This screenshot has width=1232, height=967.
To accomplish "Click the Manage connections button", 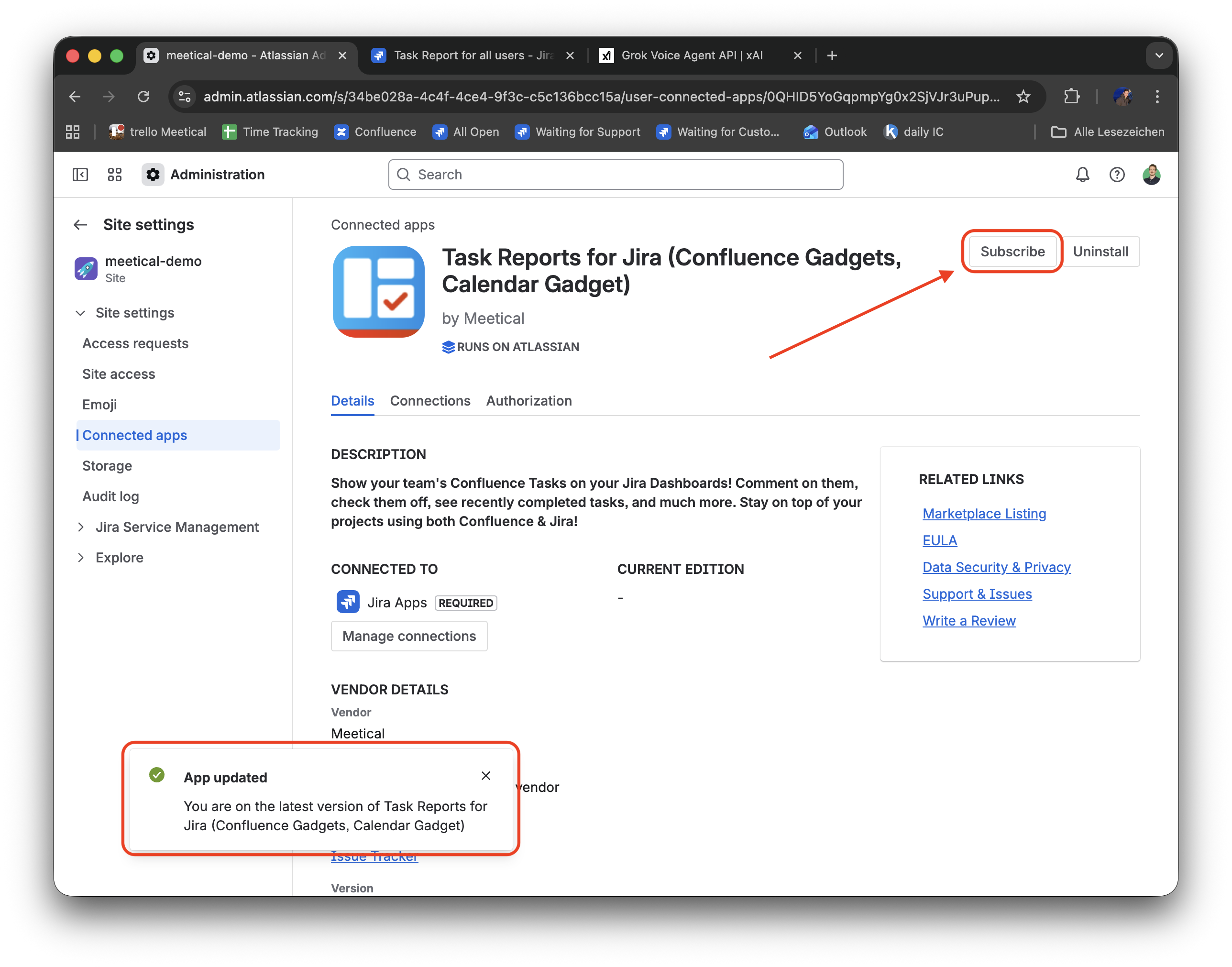I will point(409,636).
